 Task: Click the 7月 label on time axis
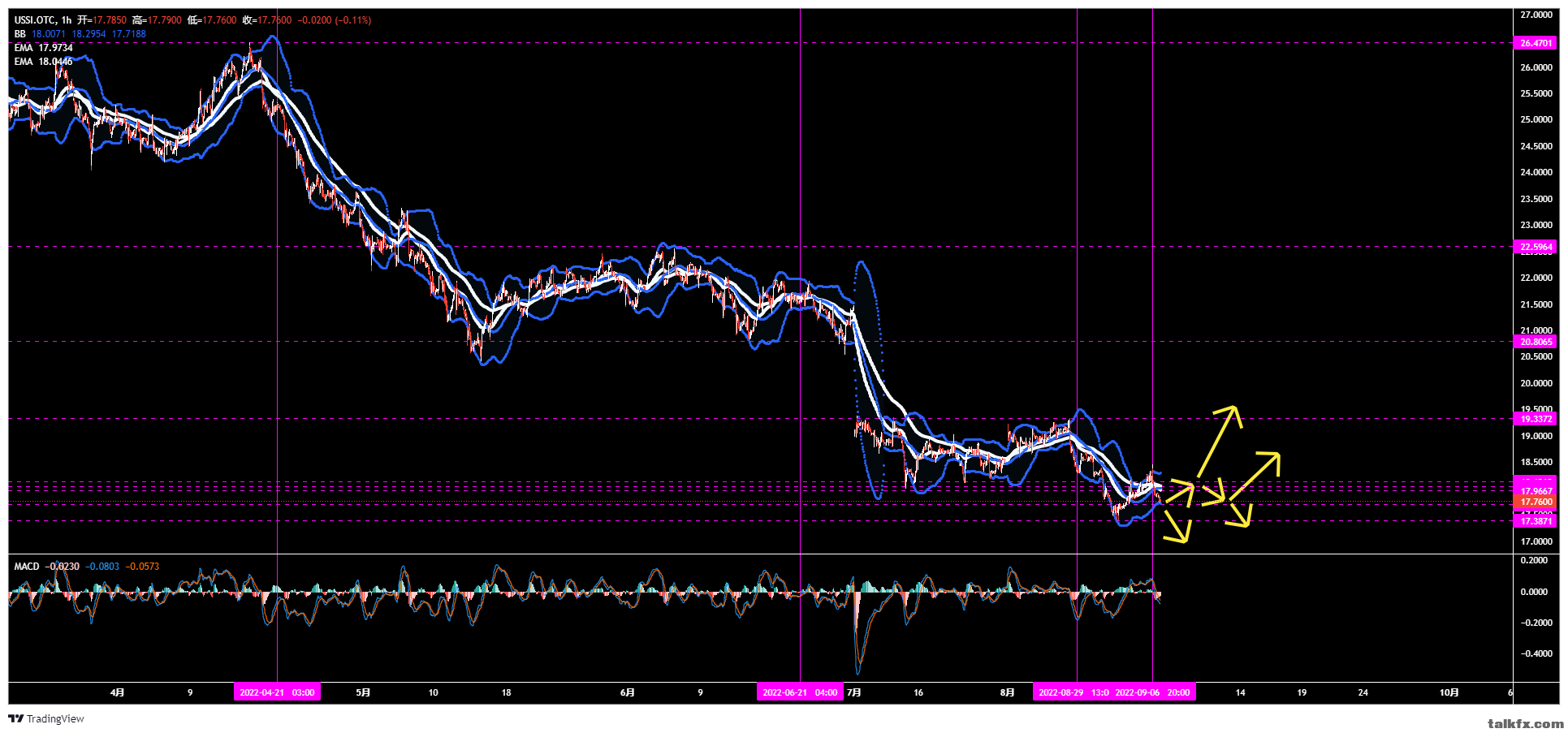[853, 692]
